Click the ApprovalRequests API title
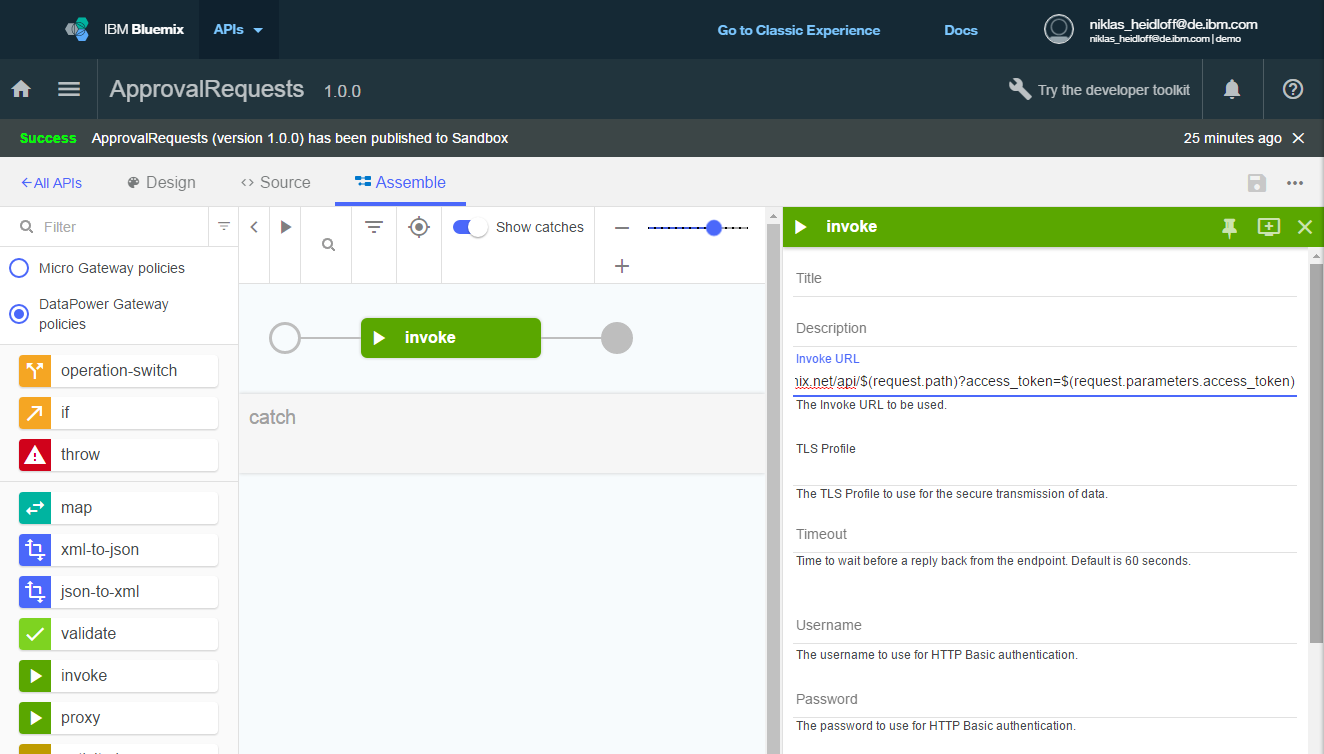 tap(206, 89)
